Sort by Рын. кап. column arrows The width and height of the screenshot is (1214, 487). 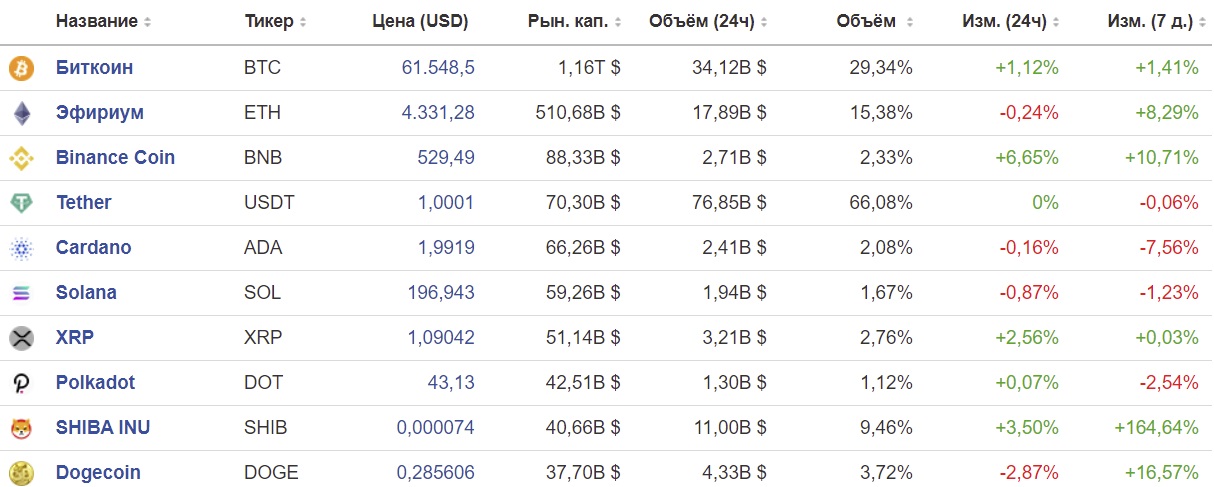pos(616,22)
